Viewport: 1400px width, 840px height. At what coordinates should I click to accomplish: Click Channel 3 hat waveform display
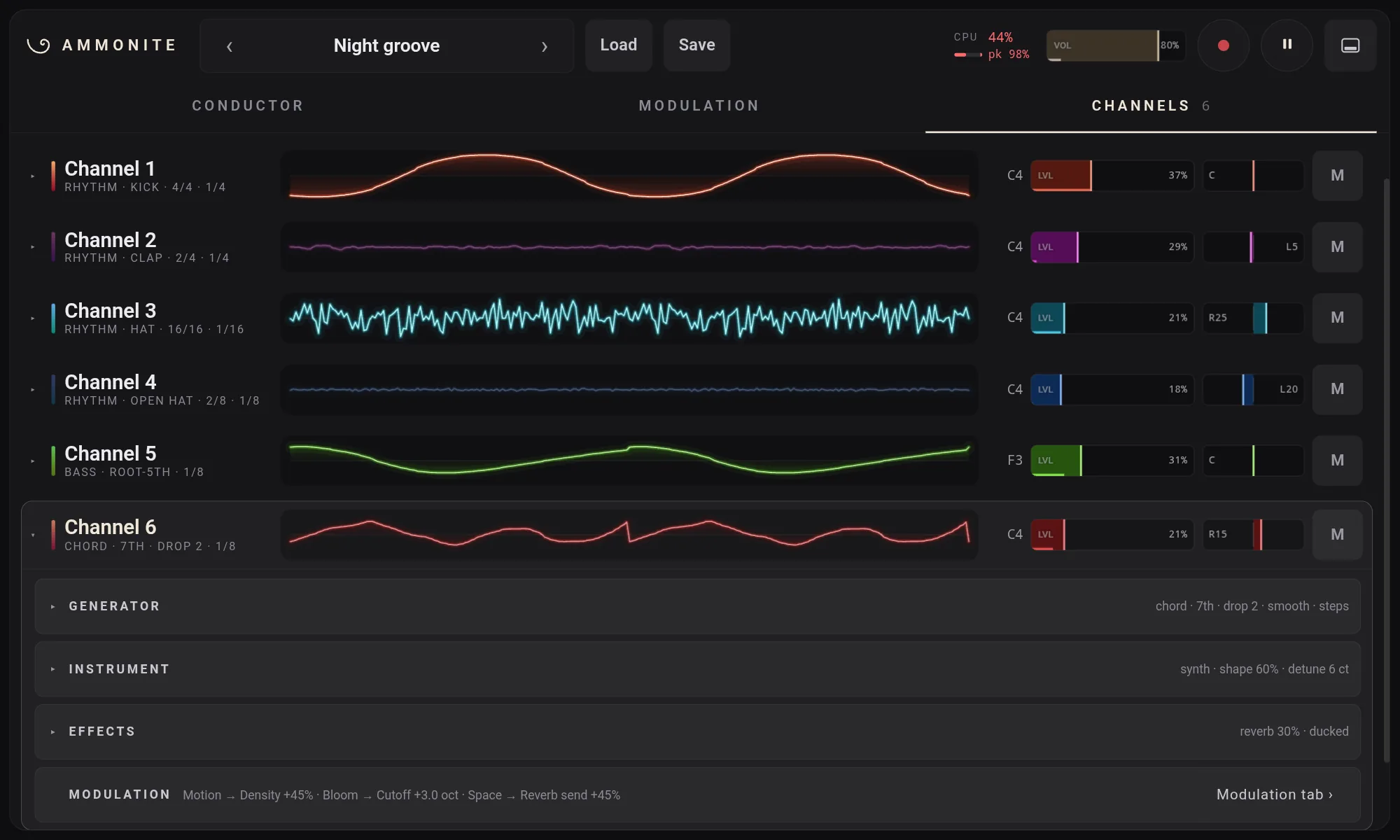[x=629, y=318]
